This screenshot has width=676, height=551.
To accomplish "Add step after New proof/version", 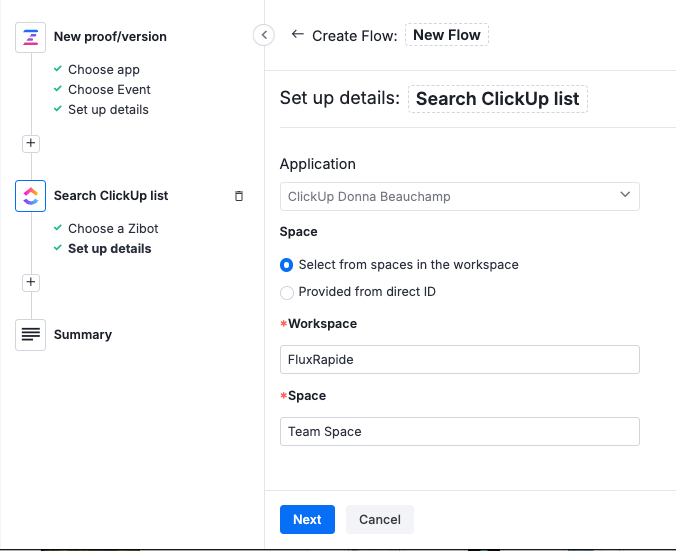I will click(31, 143).
